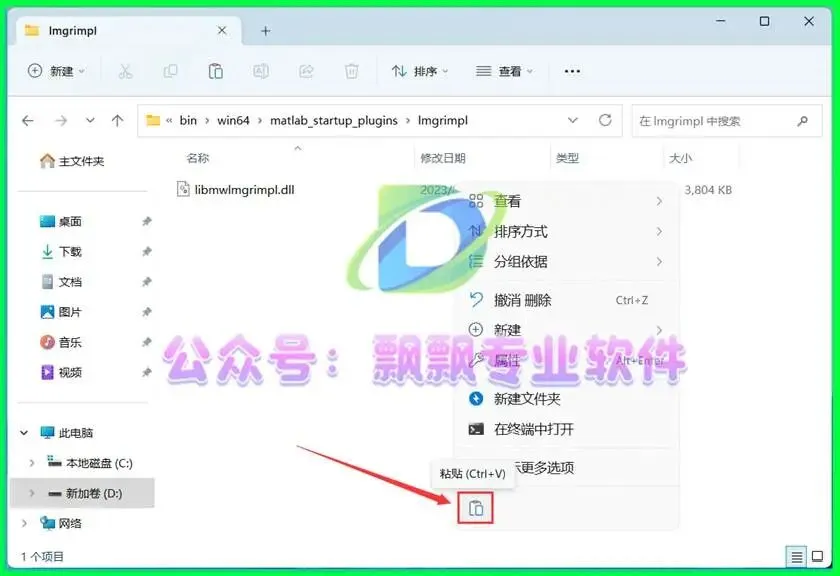The image size is (840, 576).
Task: Switch to details view icon in status bar
Action: [x=797, y=557]
